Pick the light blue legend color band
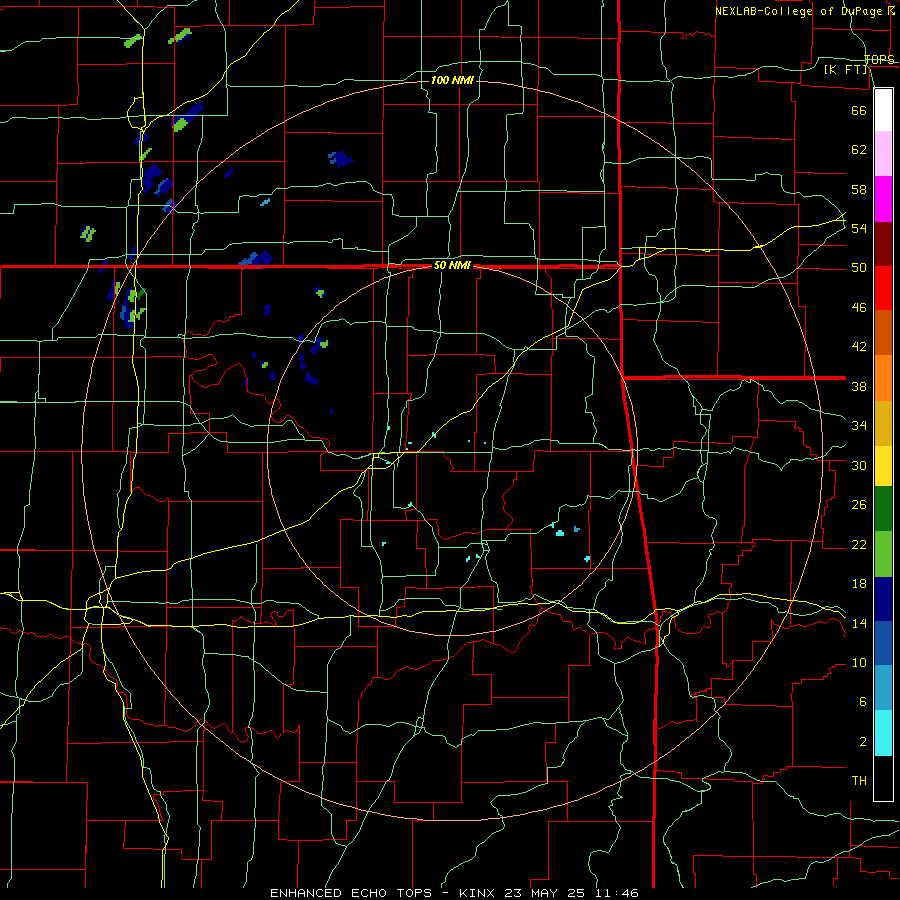900x900 pixels. point(883,688)
